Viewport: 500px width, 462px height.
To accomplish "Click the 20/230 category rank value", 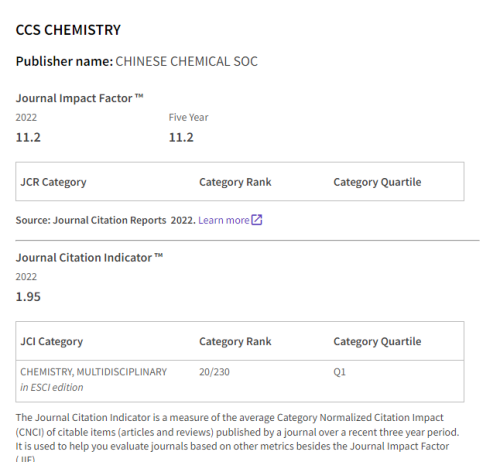I will point(214,372).
